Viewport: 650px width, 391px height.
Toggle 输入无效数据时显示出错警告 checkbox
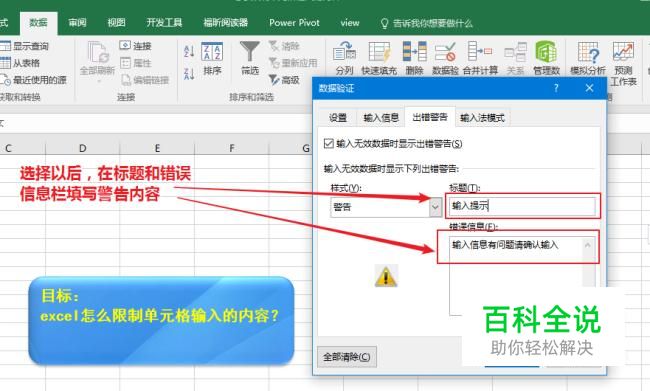pos(329,143)
